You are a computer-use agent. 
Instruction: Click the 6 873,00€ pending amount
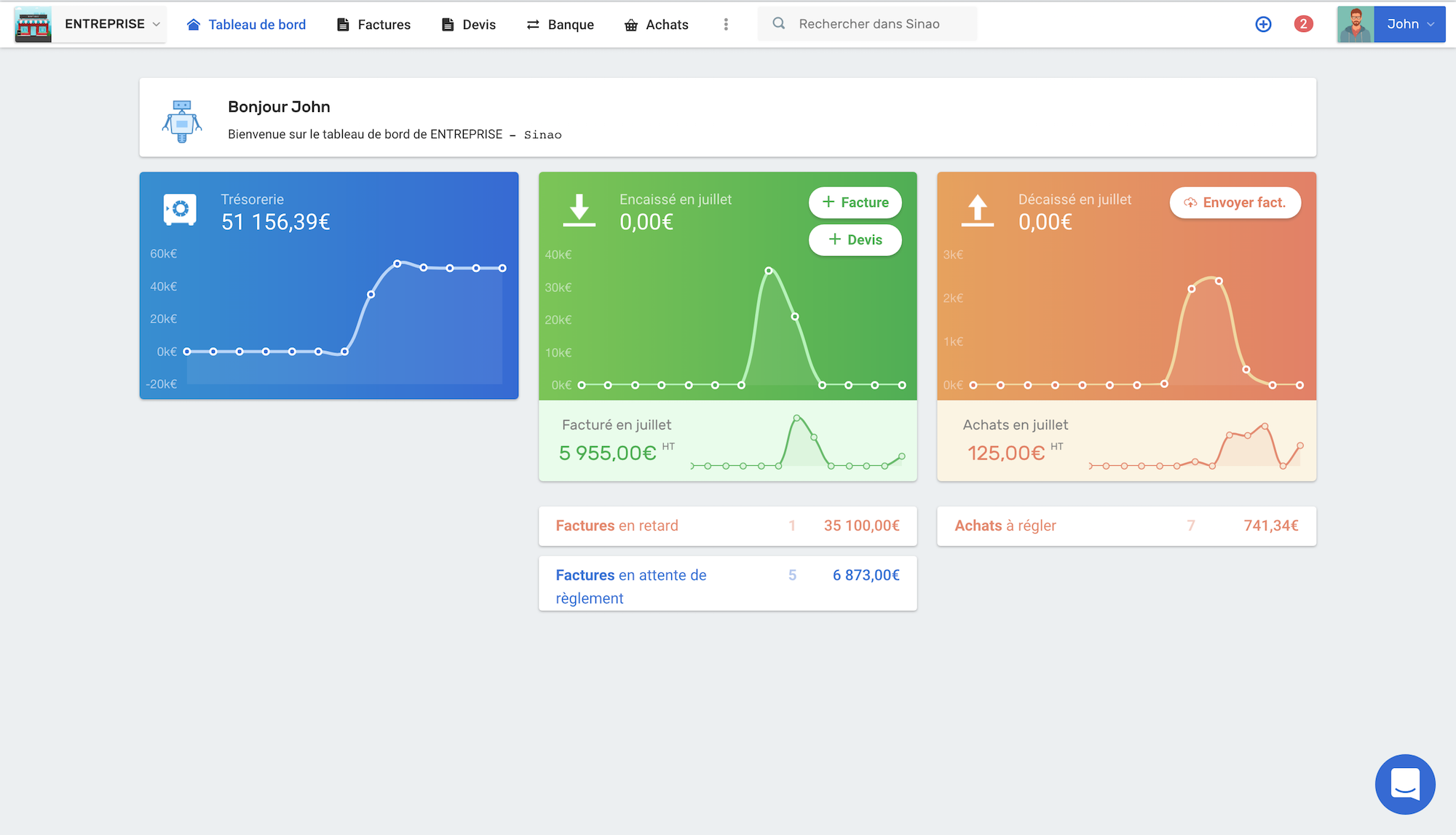866,575
